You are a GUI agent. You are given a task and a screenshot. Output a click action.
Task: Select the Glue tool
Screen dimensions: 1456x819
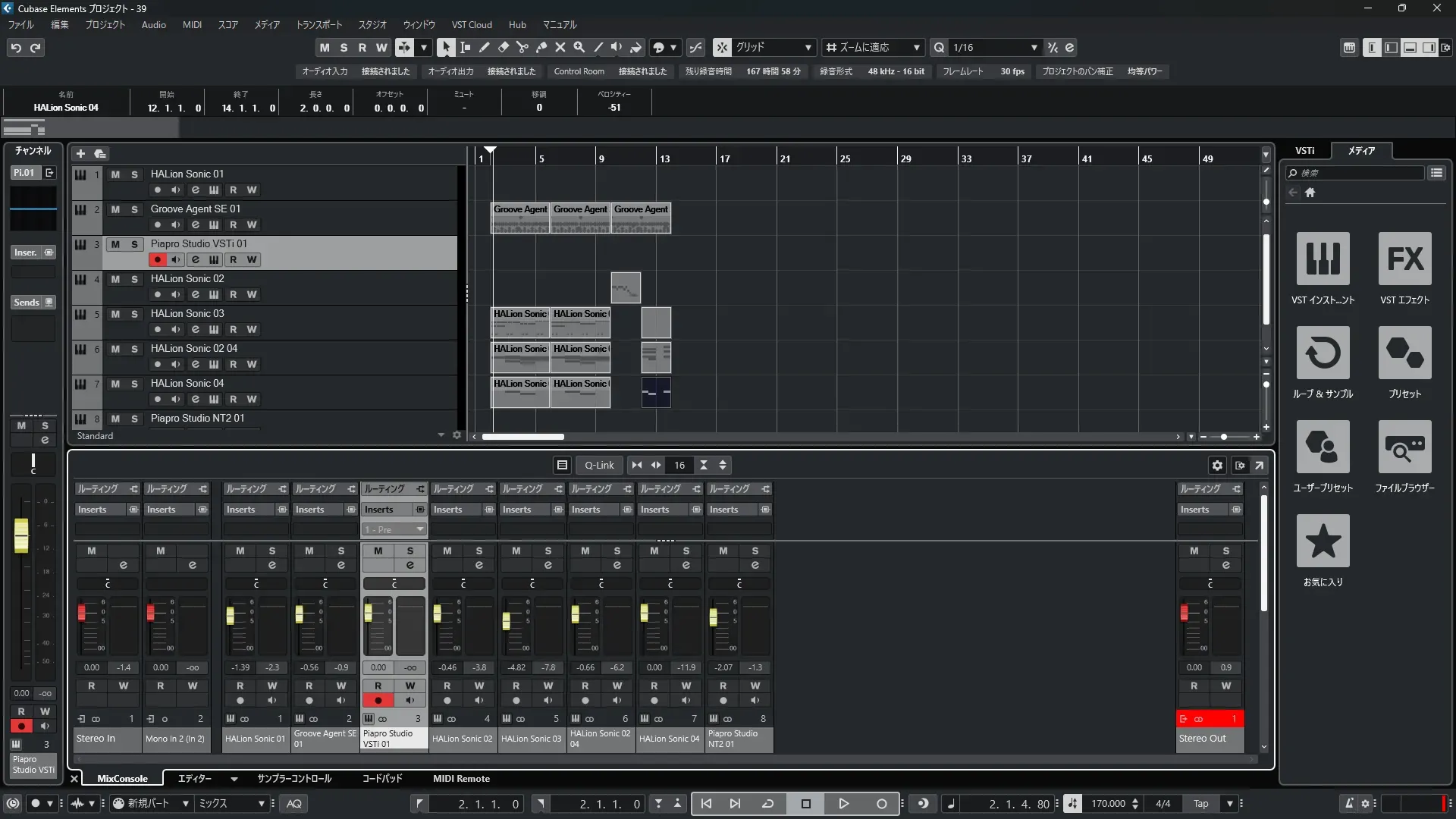pos(541,47)
